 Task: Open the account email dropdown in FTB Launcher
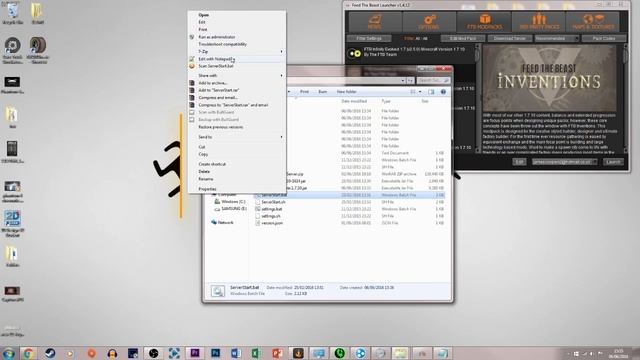[x=564, y=162]
